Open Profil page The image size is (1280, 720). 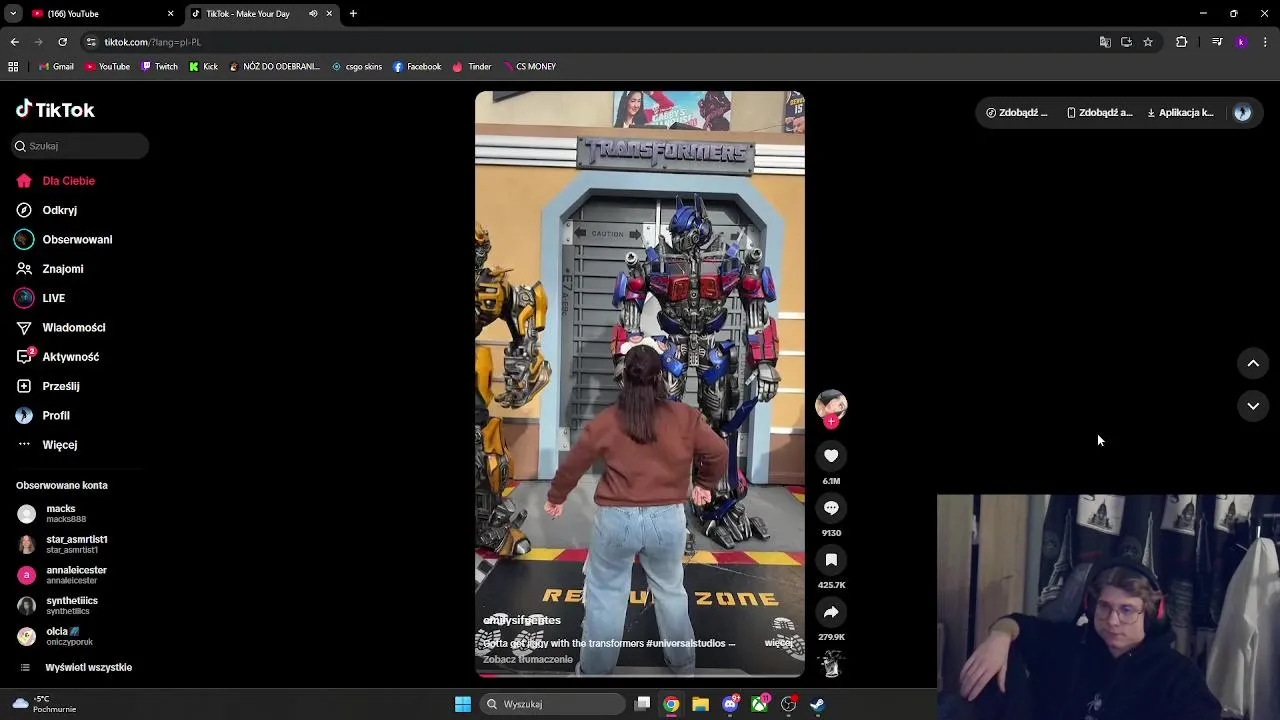click(x=43, y=416)
